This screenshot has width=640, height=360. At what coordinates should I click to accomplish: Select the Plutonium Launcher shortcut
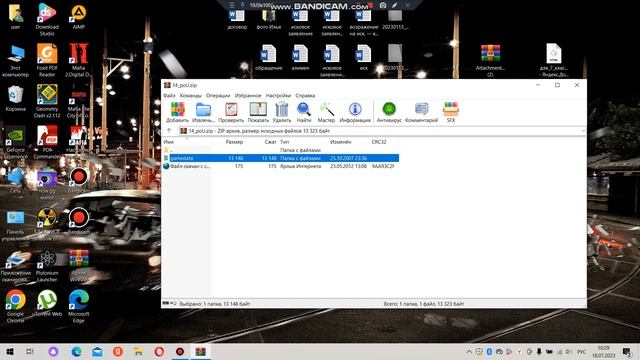coord(47,265)
